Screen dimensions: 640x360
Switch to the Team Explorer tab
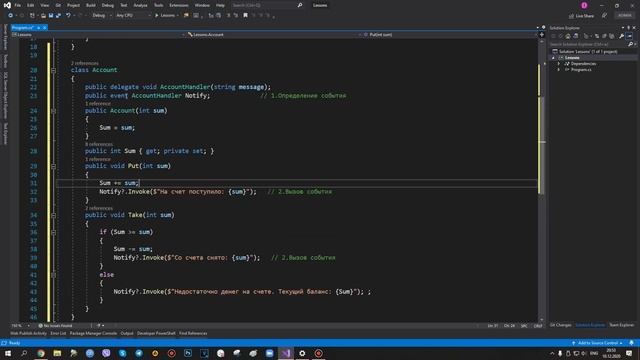point(622,325)
